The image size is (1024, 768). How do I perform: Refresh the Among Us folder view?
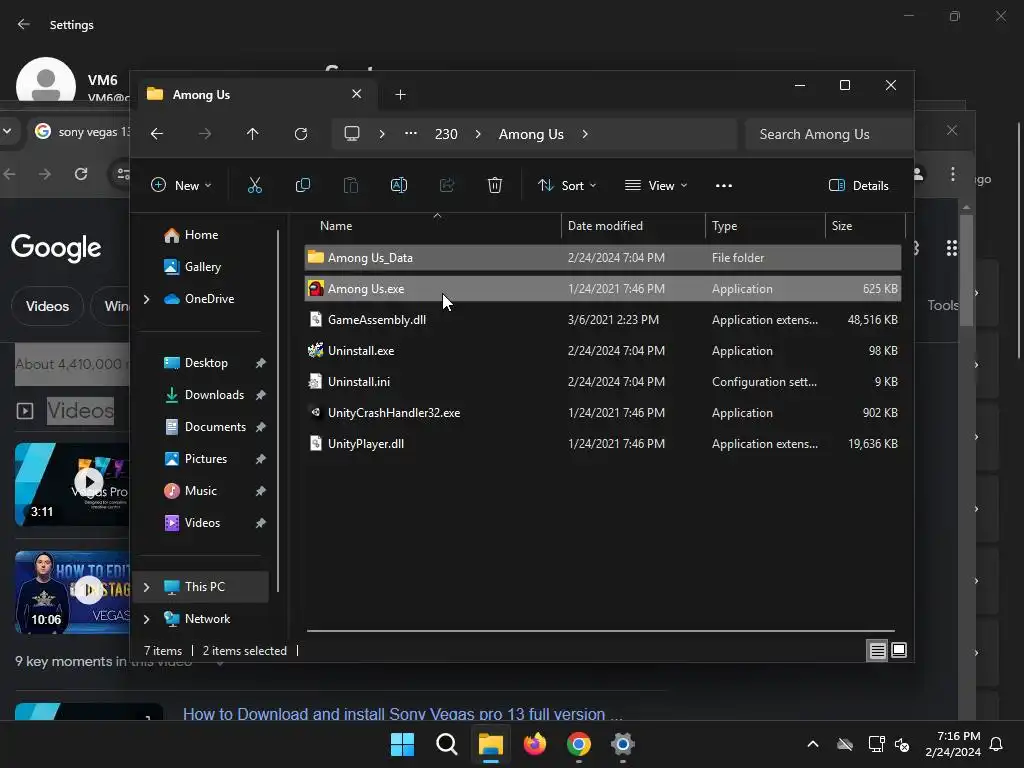300,134
